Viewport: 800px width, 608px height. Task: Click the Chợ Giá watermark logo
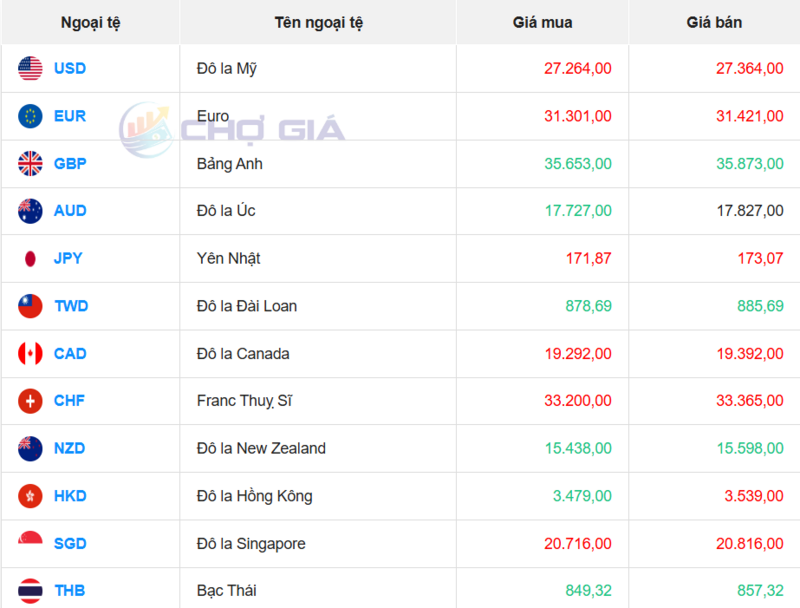232,129
